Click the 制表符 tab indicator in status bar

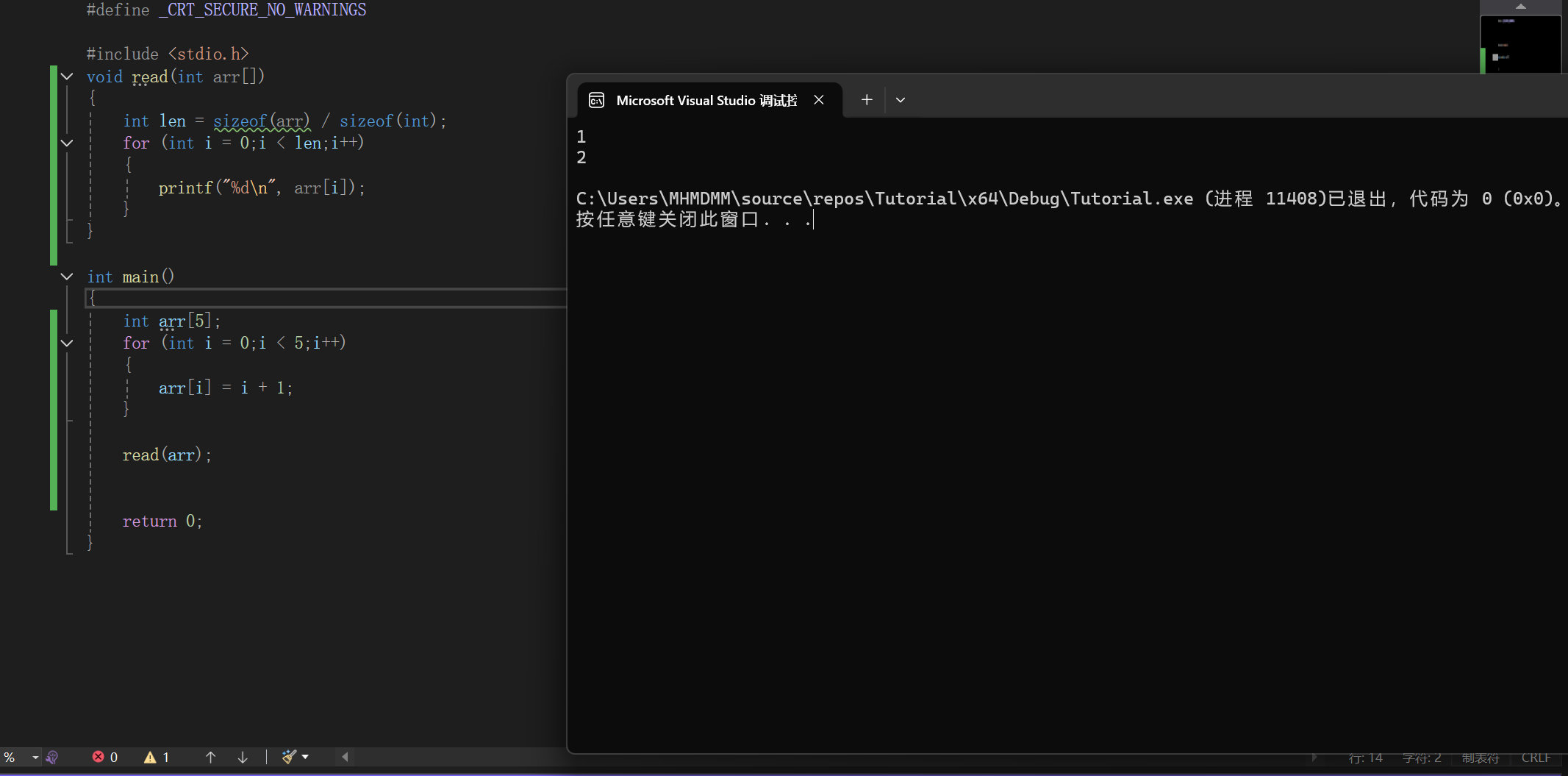pyautogui.click(x=1481, y=758)
